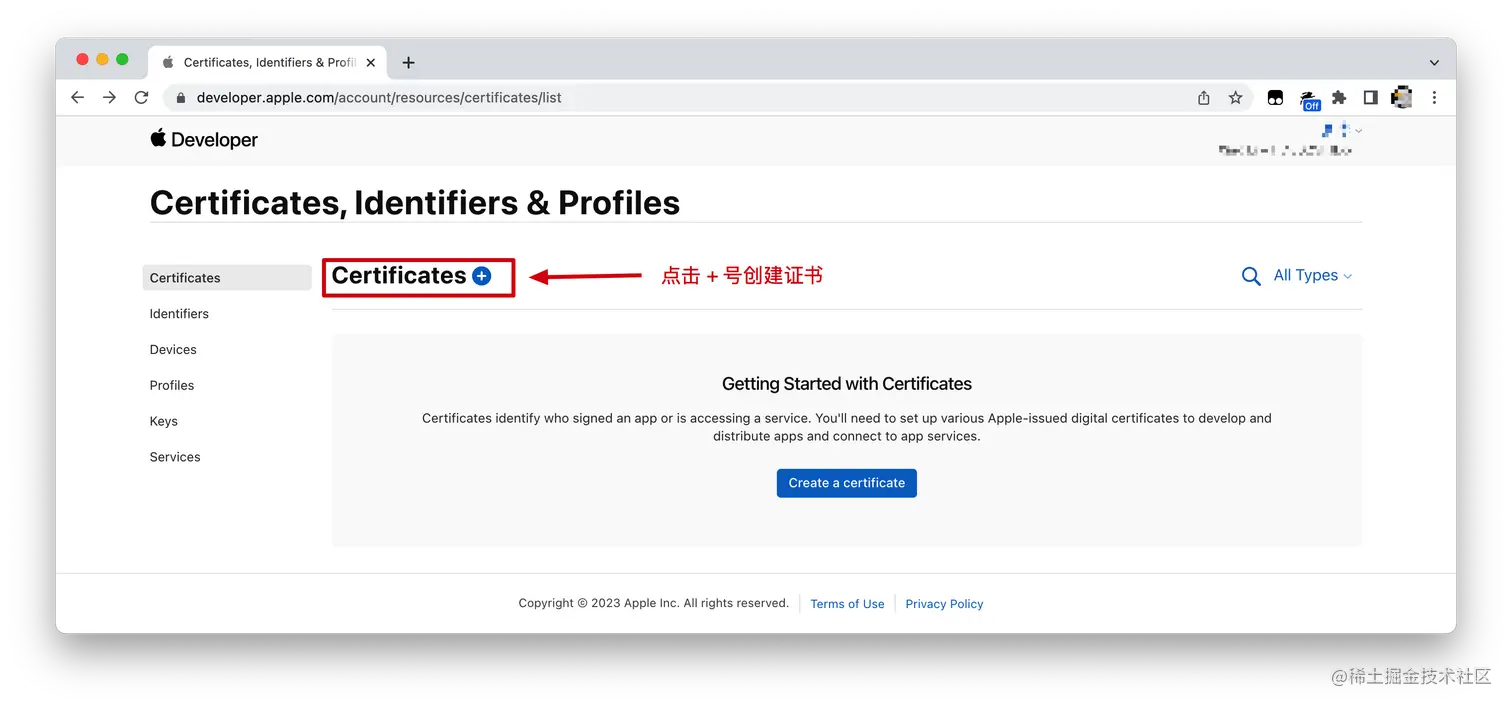Select the Certificates, Identifiers & Profiles browser tab
This screenshot has height=707, width=1512.
(267, 62)
